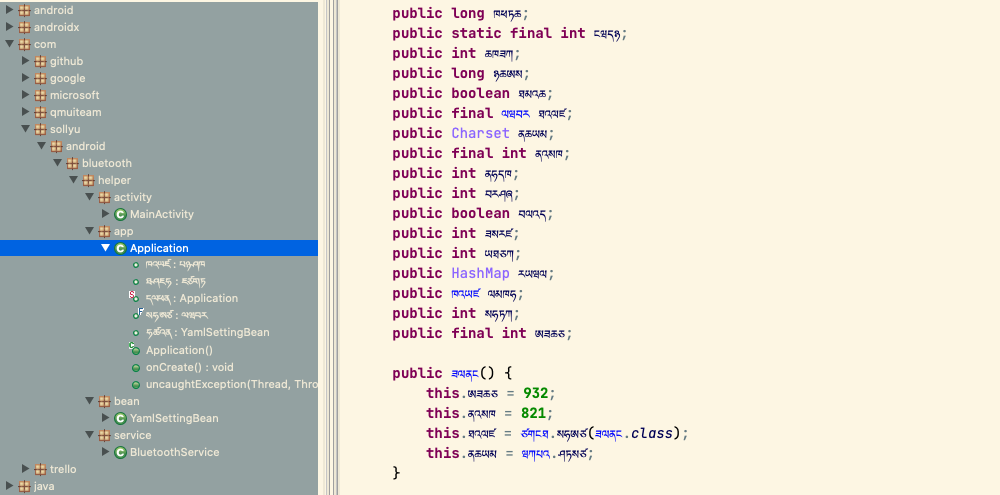Select the YamlSettingBean class entry

[x=174, y=418]
